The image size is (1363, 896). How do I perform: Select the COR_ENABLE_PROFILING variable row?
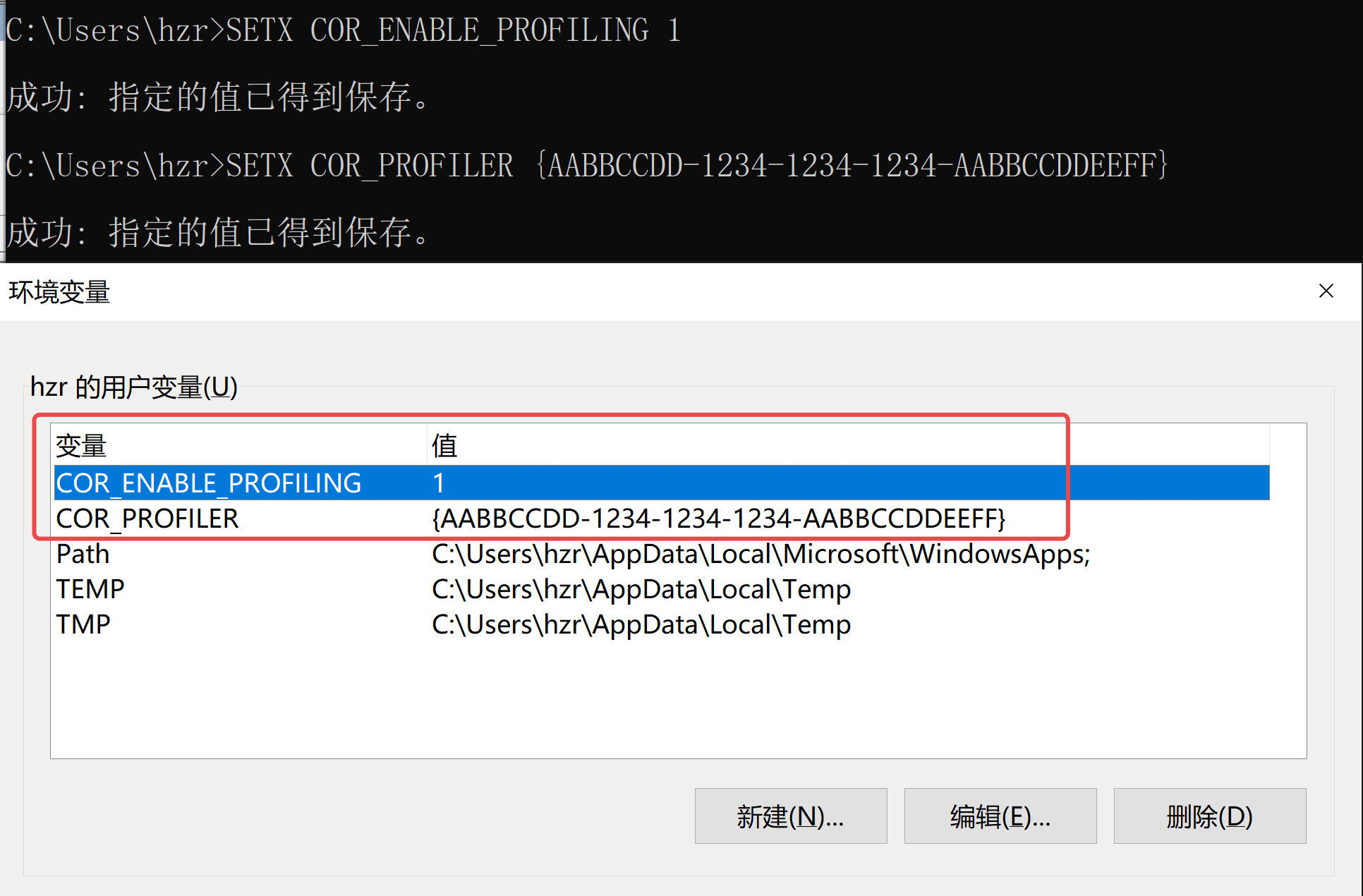209,483
